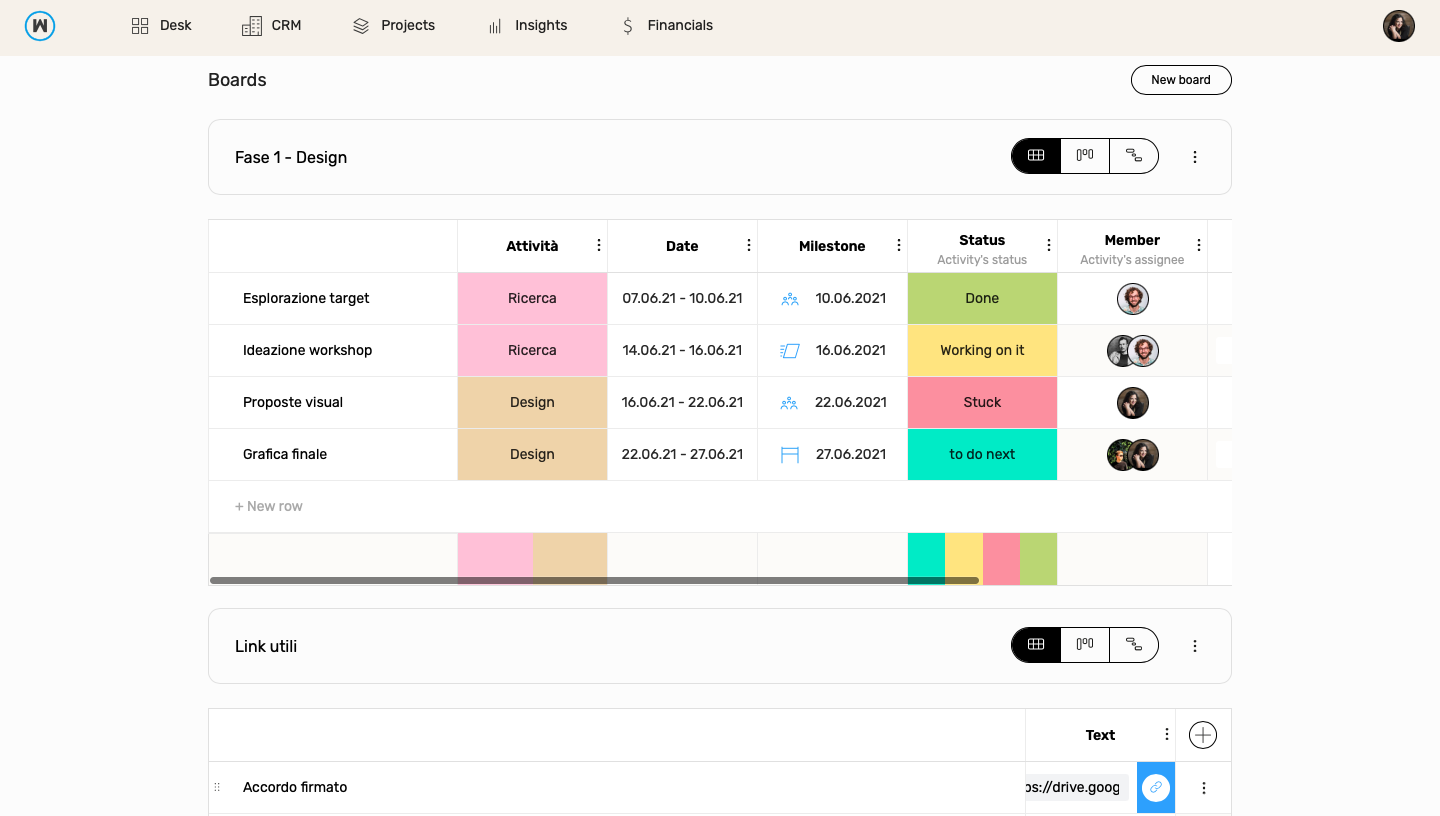Click the send milestone icon beside 16.06.2021
The image size is (1440, 816).
coord(788,350)
